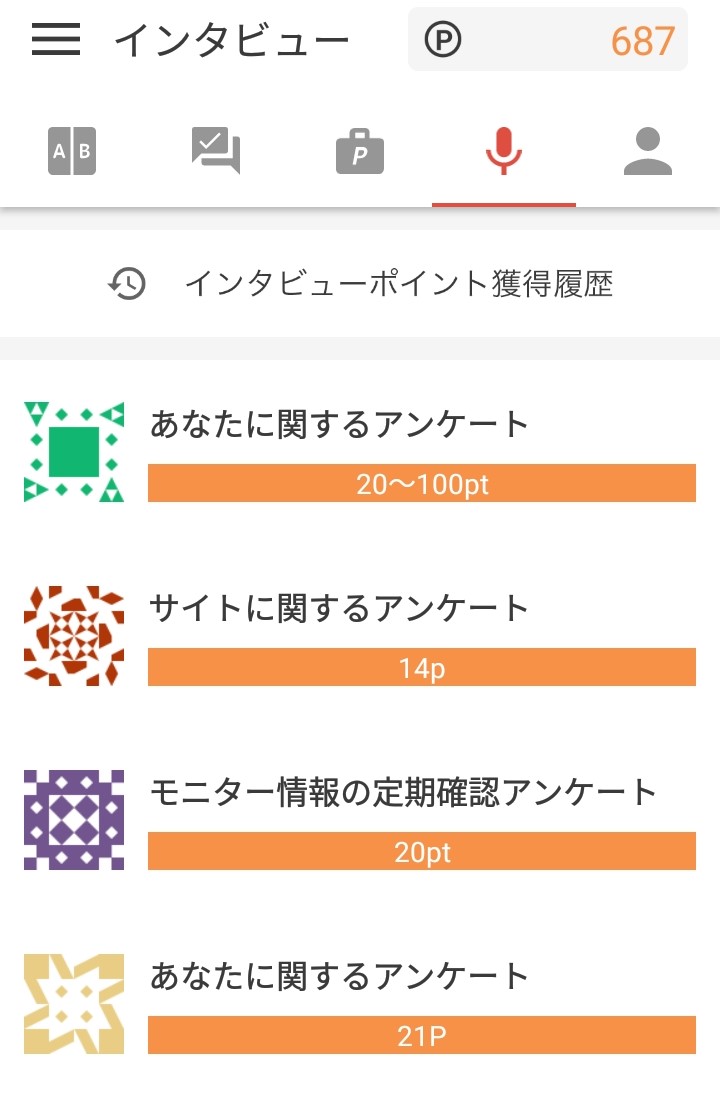Open インタビューポイント獲得履歴 link
Viewport: 720px width, 1100px height.
tap(398, 285)
